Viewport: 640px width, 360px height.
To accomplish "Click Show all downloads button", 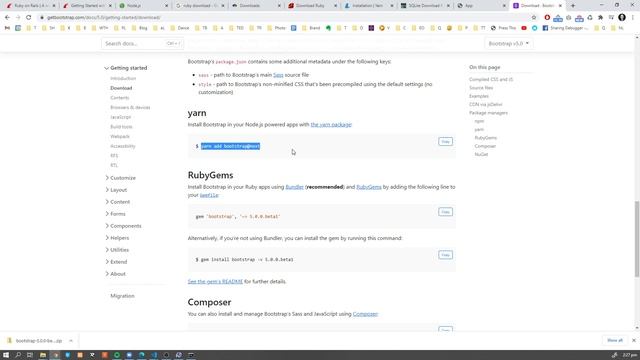I will pos(614,340).
